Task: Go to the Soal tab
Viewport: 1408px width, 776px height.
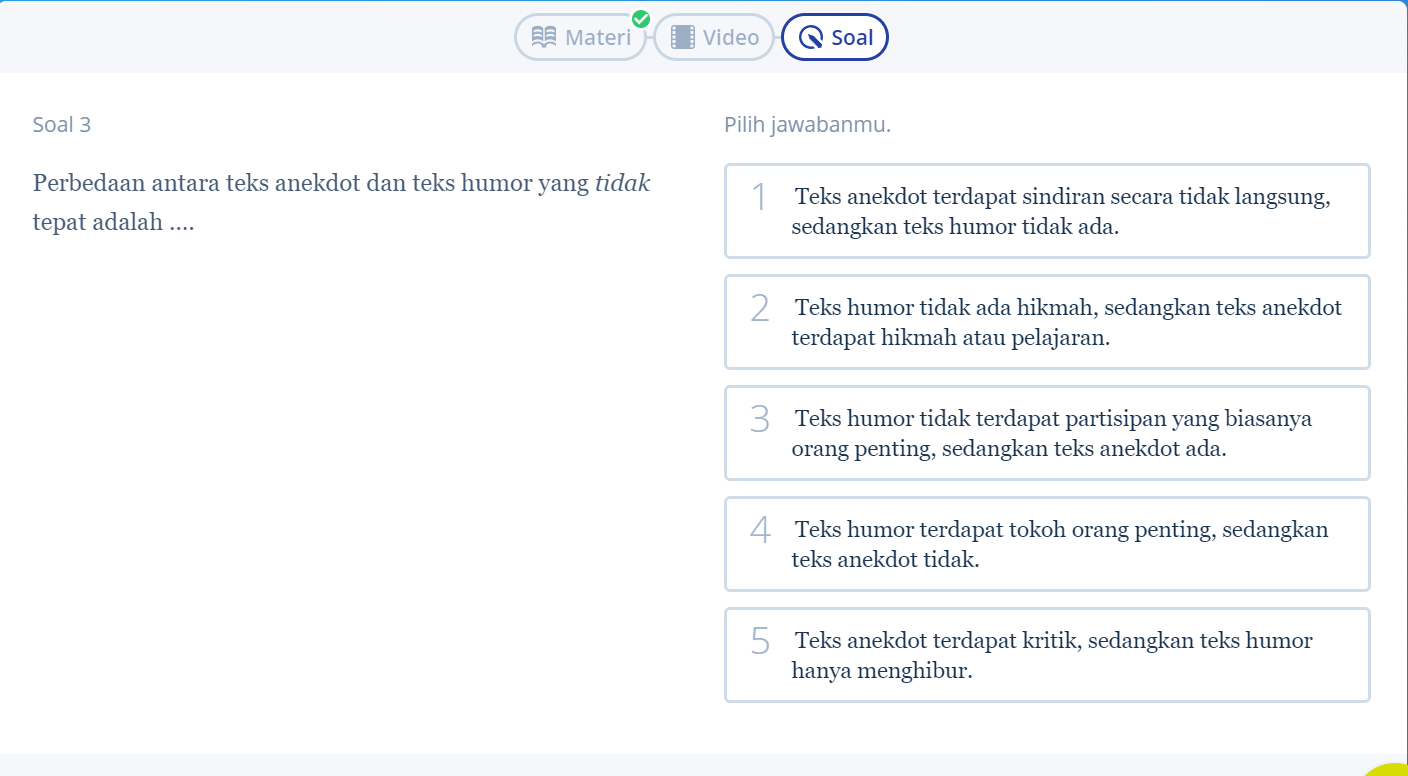Action: coord(835,38)
